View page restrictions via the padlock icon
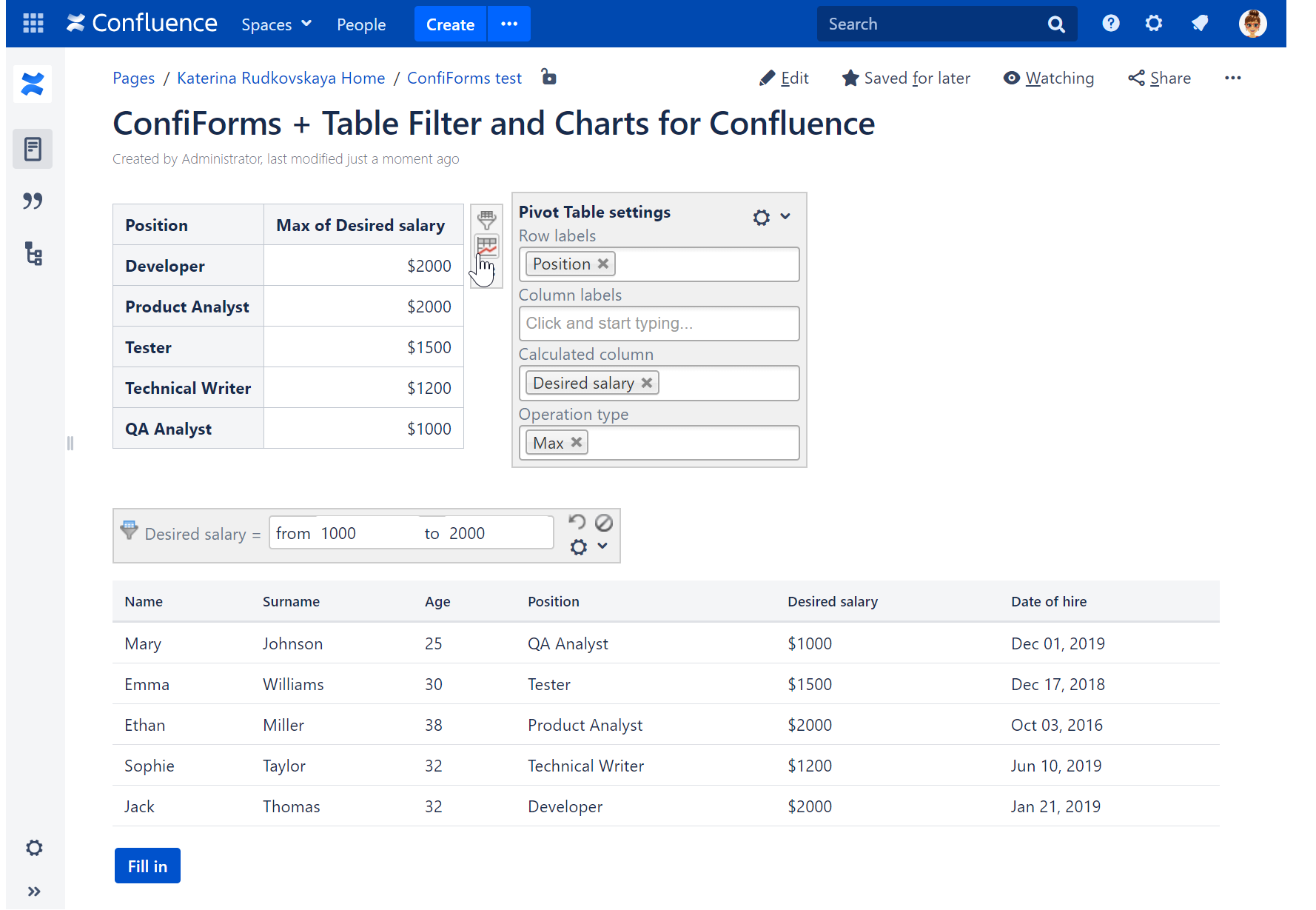 click(548, 78)
